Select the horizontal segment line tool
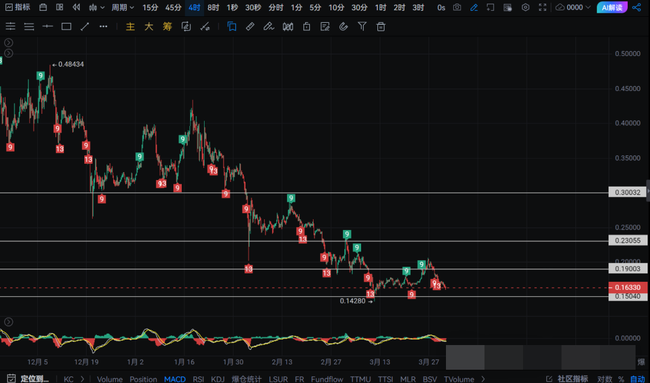The image size is (650, 383). (x=48, y=27)
